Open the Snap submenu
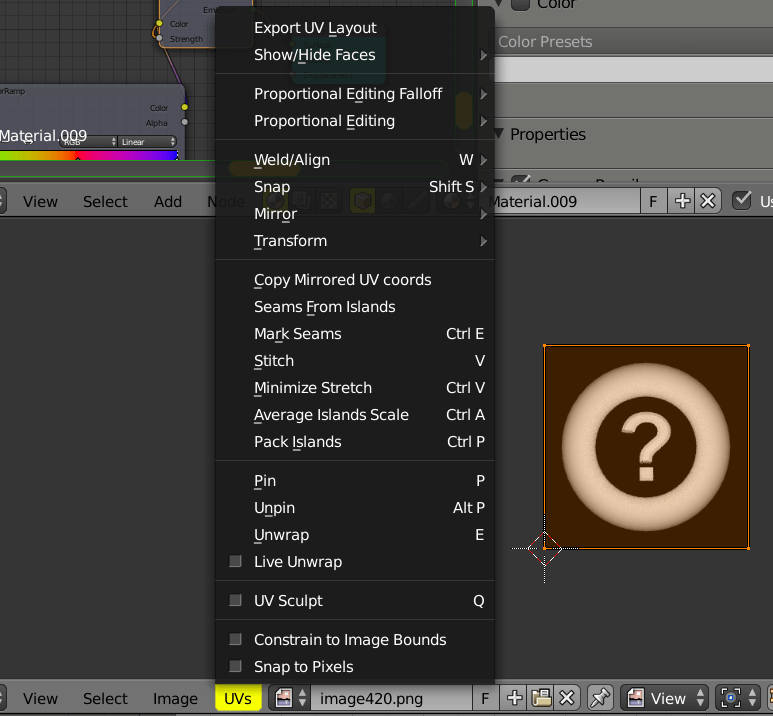 [x=355, y=187]
